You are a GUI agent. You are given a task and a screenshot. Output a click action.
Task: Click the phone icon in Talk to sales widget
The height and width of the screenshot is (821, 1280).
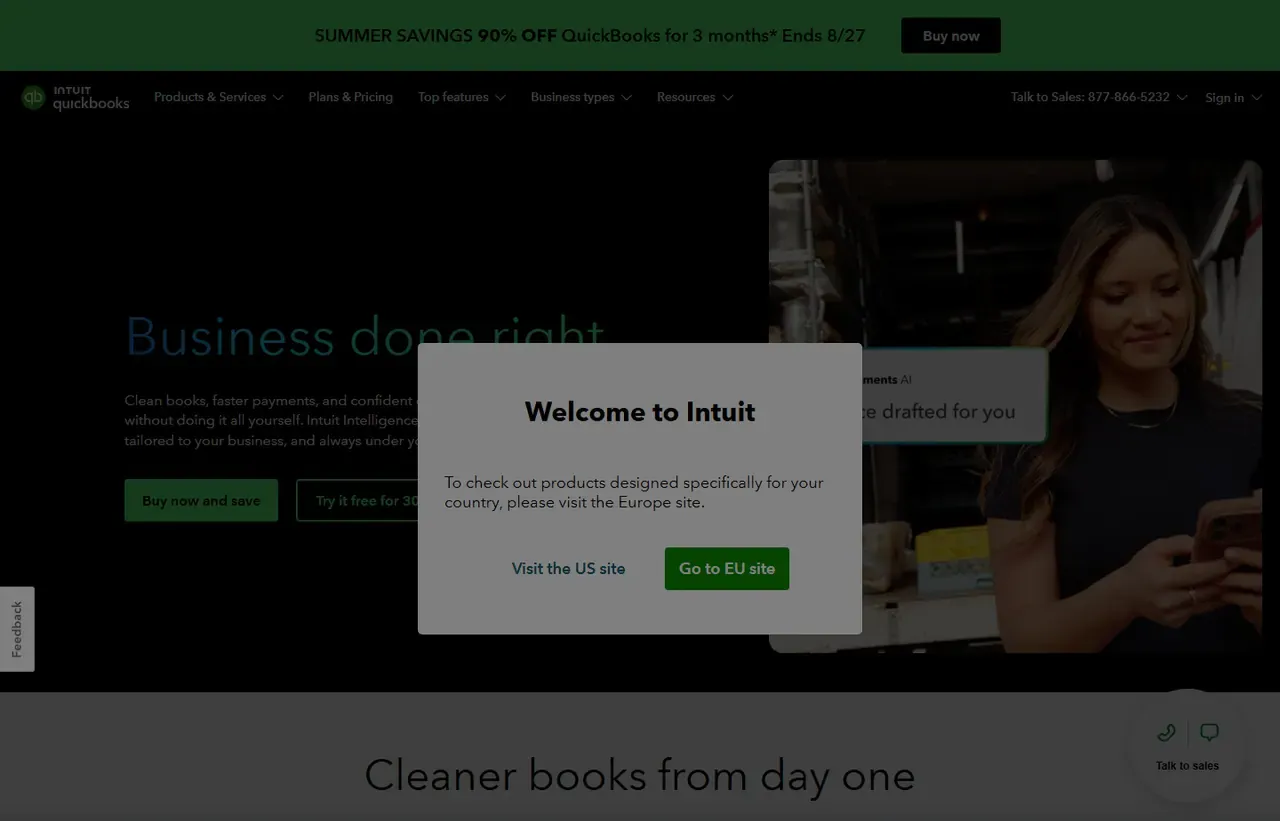(1166, 733)
